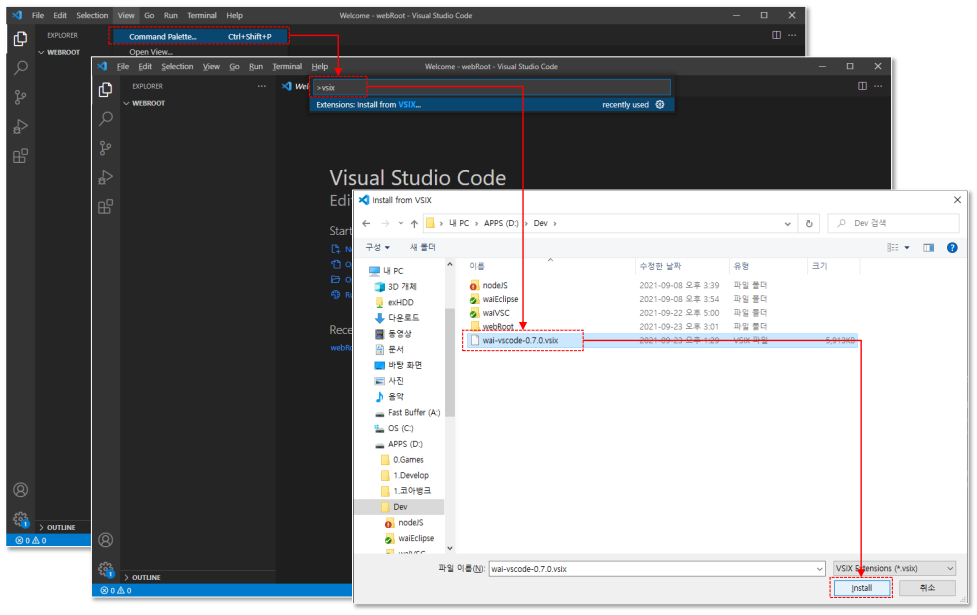Screen dimensions: 977x615
Task: Toggle the preview pane icon in the dialog
Action: coord(928,247)
